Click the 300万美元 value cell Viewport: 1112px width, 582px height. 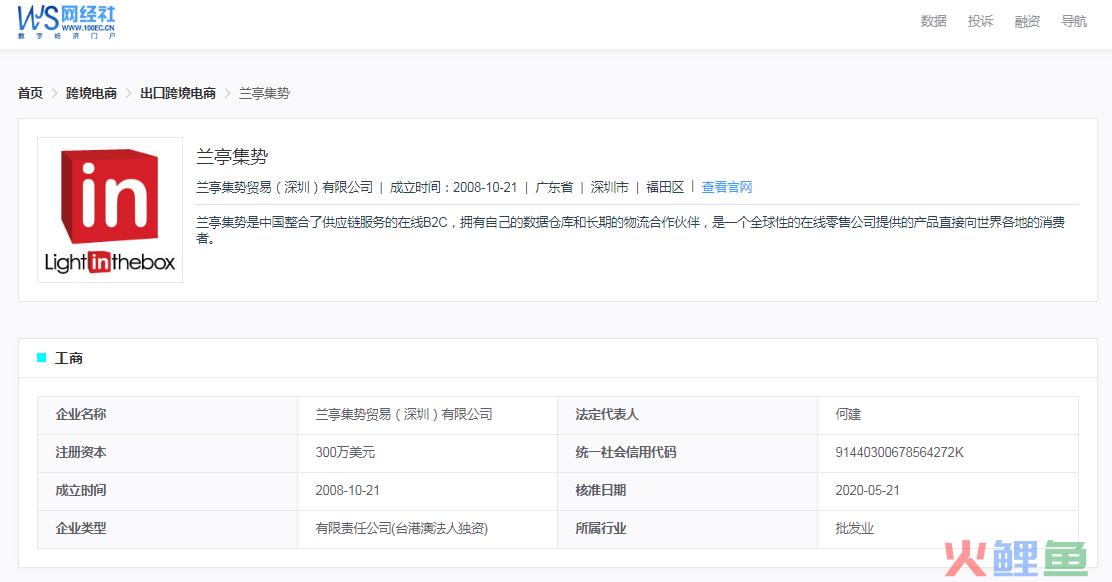coord(428,453)
